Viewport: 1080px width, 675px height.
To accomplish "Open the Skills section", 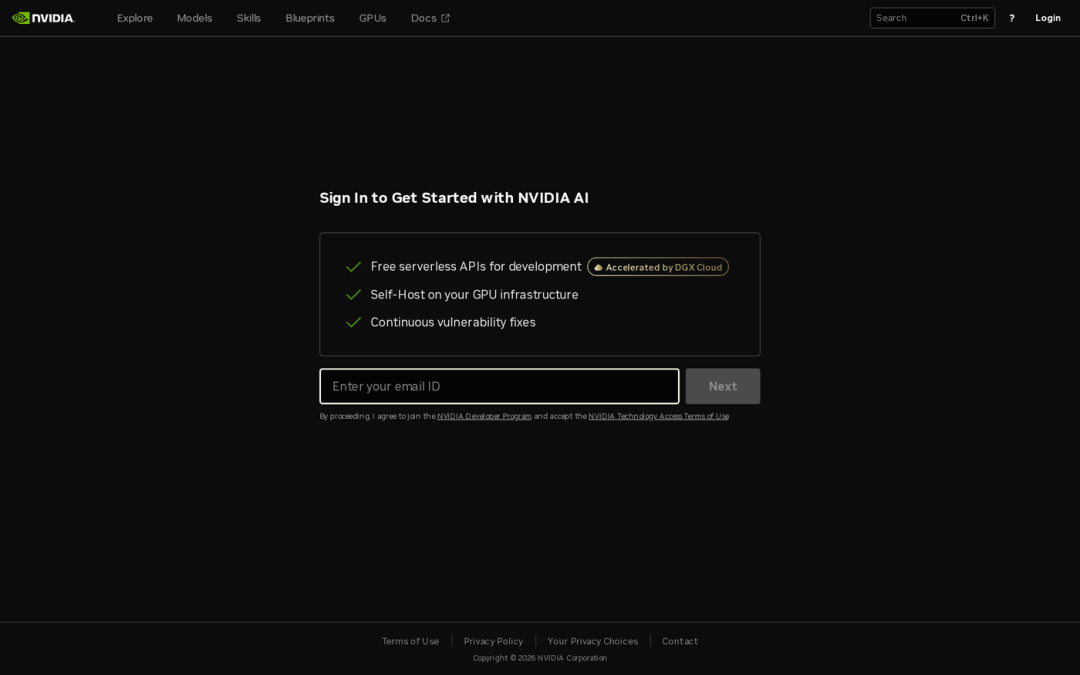I will click(x=249, y=18).
